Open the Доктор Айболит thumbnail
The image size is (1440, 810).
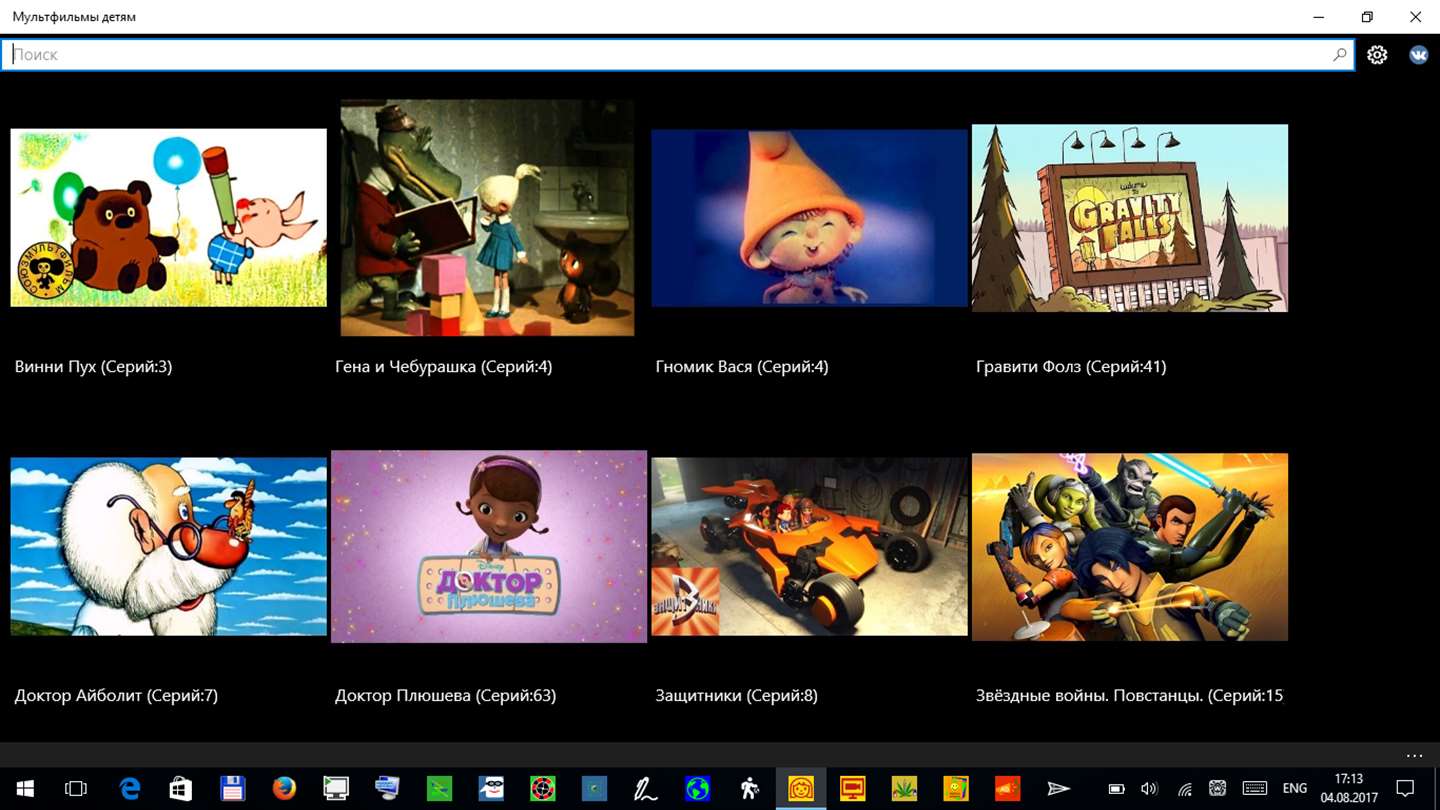(x=168, y=546)
